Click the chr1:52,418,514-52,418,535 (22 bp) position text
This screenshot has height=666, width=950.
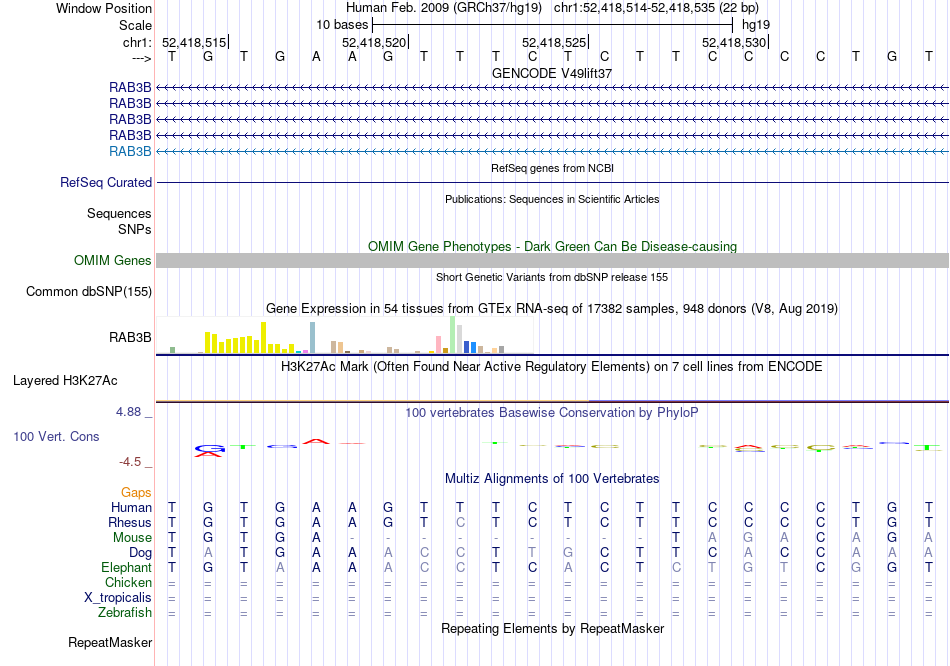pos(656,8)
